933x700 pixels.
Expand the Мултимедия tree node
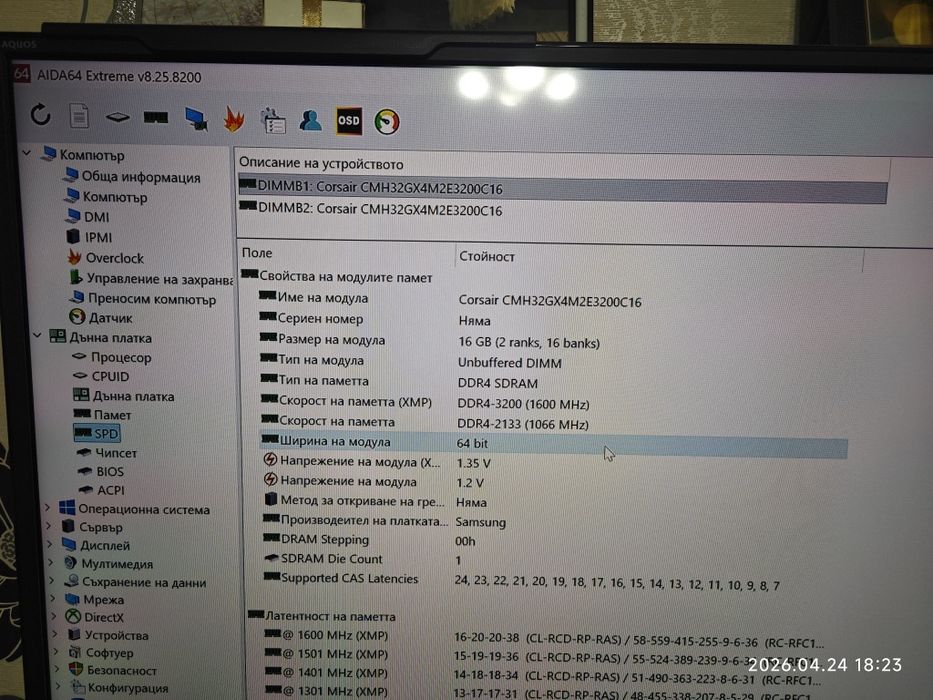point(51,562)
